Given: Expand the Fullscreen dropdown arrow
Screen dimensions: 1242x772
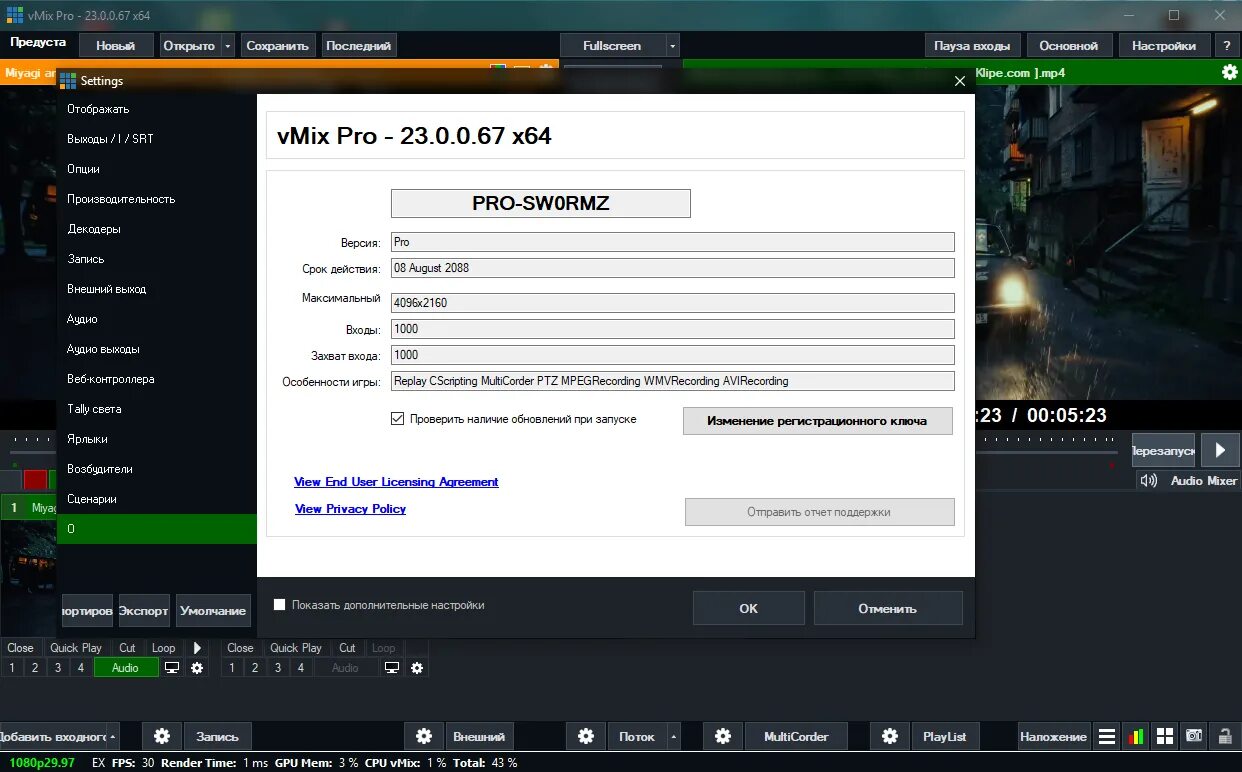Looking at the screenshot, I should (673, 45).
